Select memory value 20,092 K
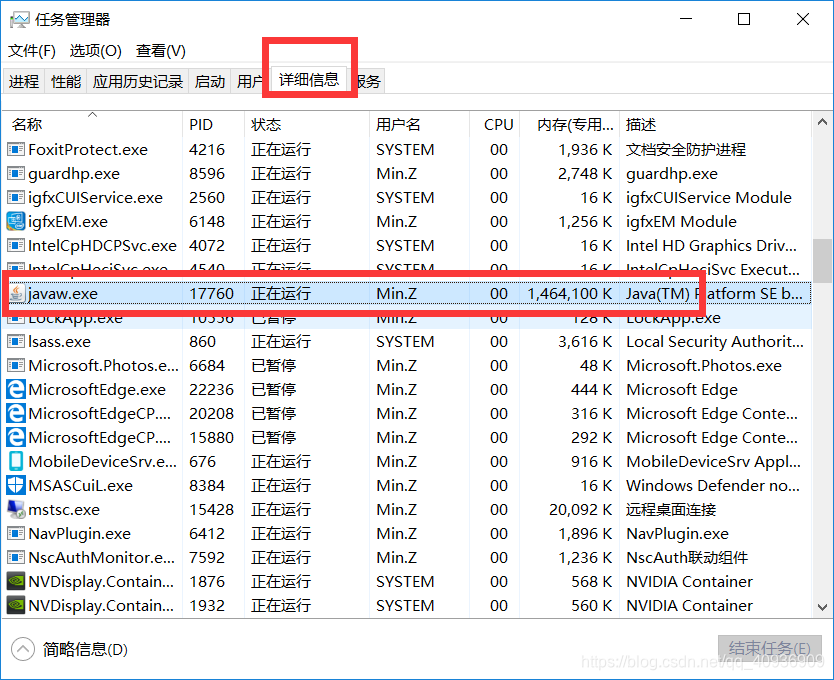 (x=580, y=509)
